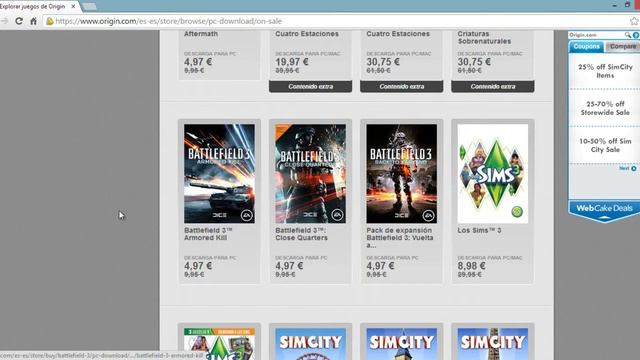Reload the page with the refresh icon

coord(19,21)
